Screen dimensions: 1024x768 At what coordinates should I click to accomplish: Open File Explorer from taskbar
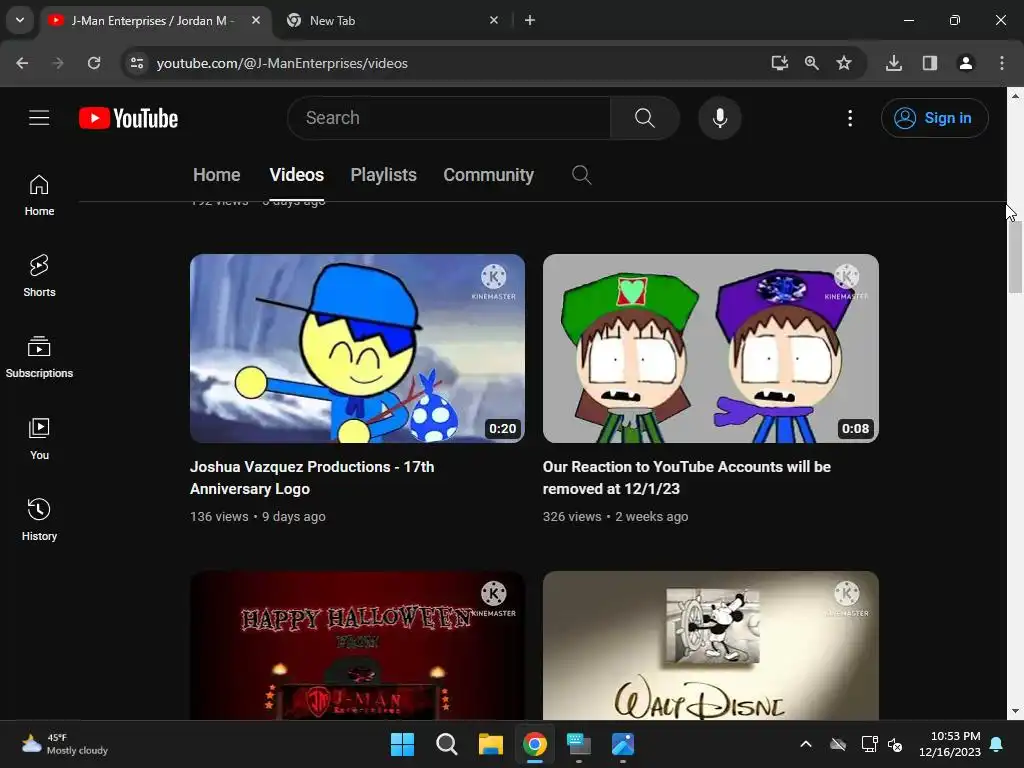490,744
